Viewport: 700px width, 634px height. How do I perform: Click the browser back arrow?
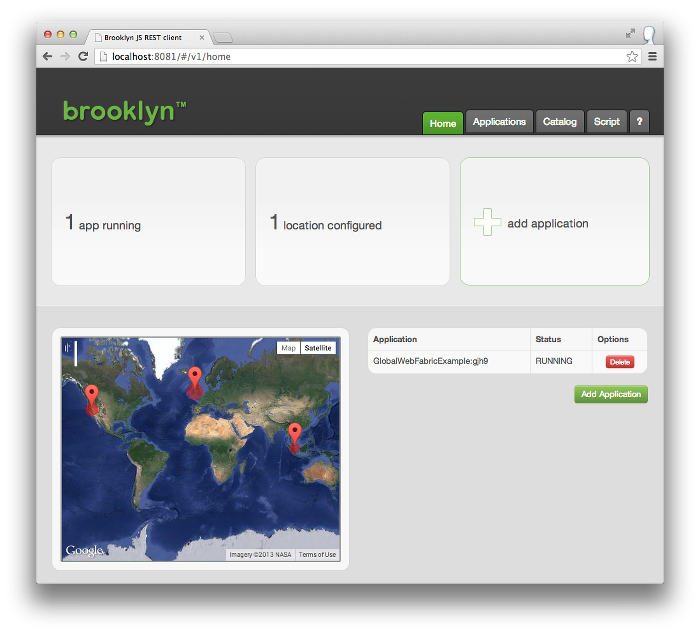(48, 57)
